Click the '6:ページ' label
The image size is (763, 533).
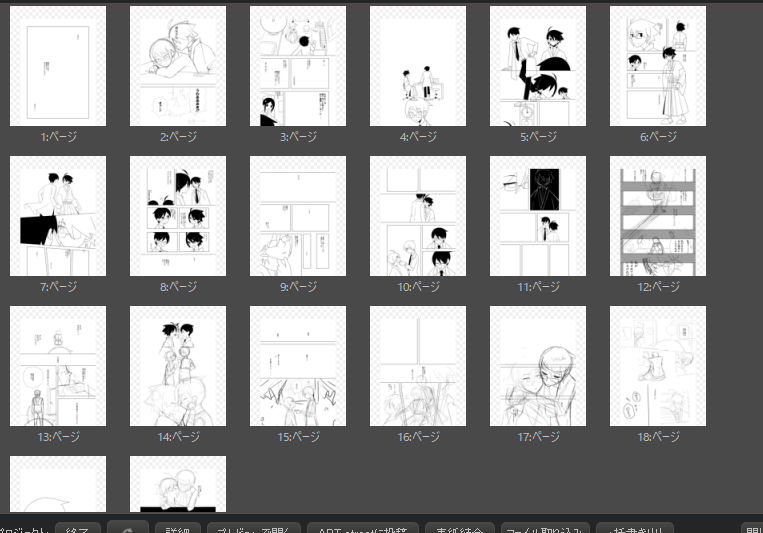658,137
